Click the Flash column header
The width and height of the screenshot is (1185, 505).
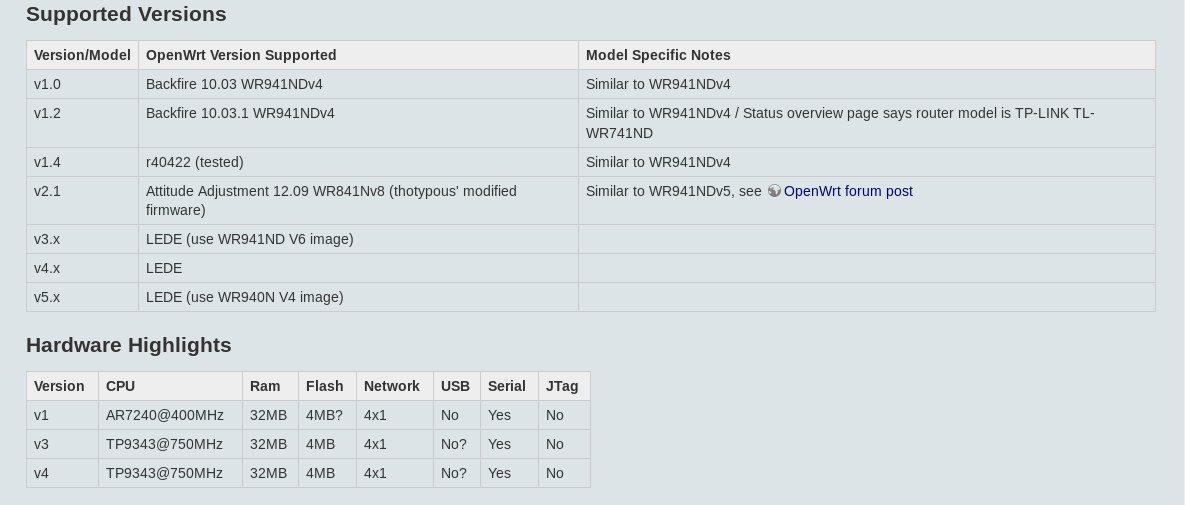click(x=327, y=386)
